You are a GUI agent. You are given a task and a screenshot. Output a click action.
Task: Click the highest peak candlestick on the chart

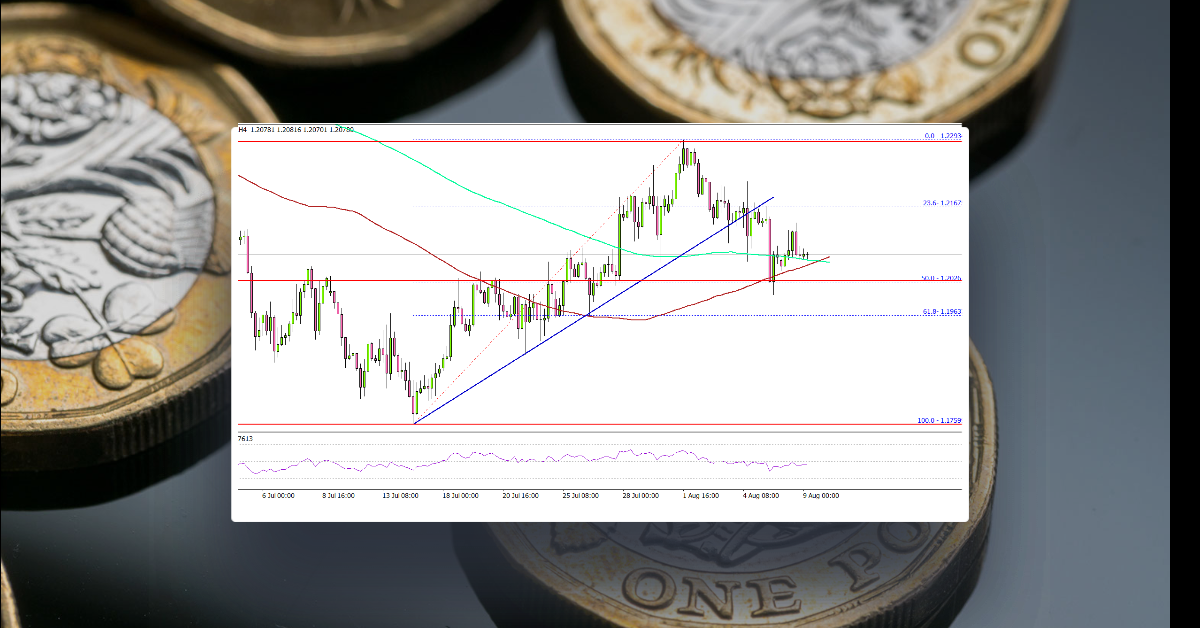[685, 150]
